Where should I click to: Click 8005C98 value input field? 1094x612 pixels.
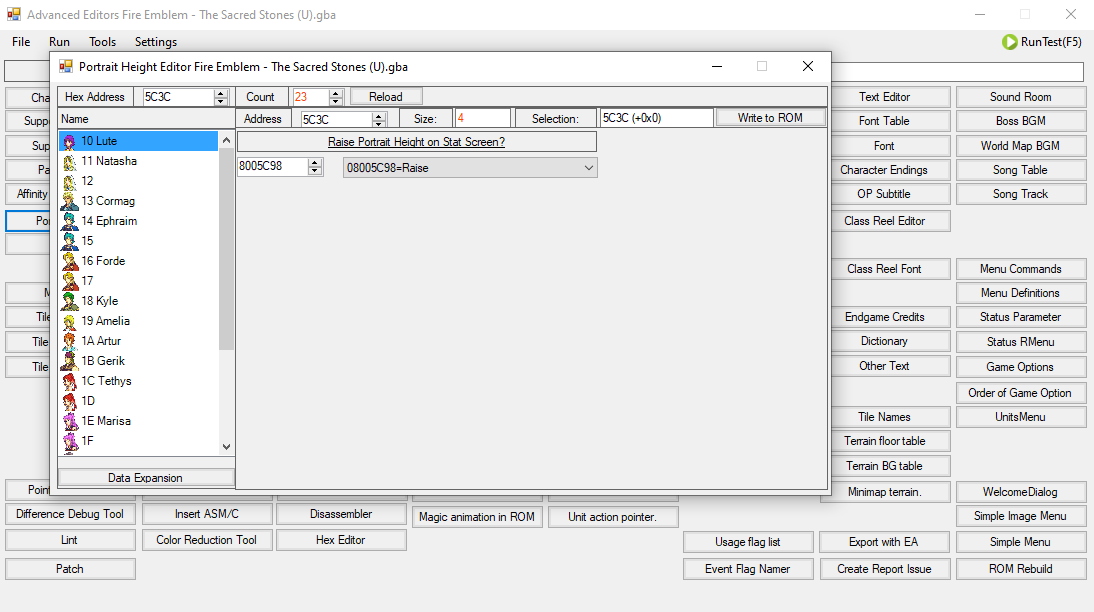pyautogui.click(x=273, y=167)
